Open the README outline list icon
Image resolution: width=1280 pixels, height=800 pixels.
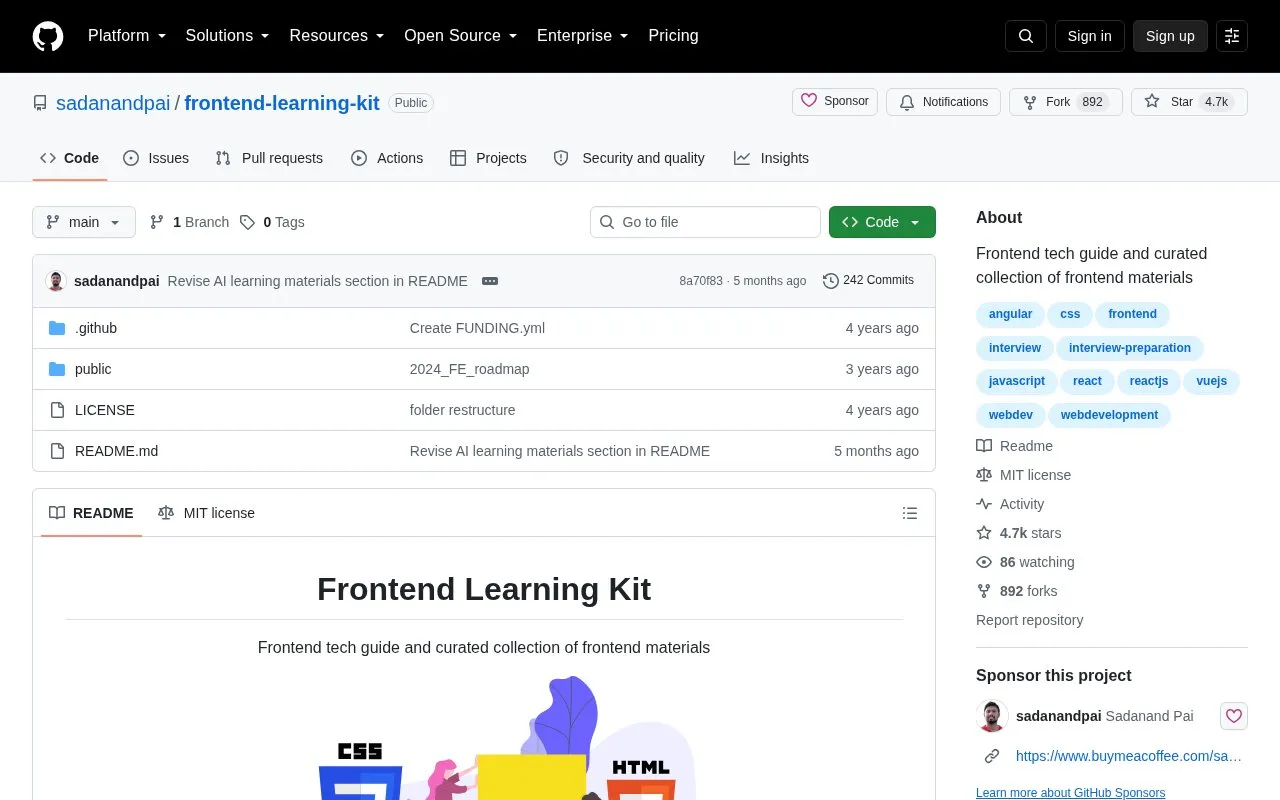[x=910, y=513]
